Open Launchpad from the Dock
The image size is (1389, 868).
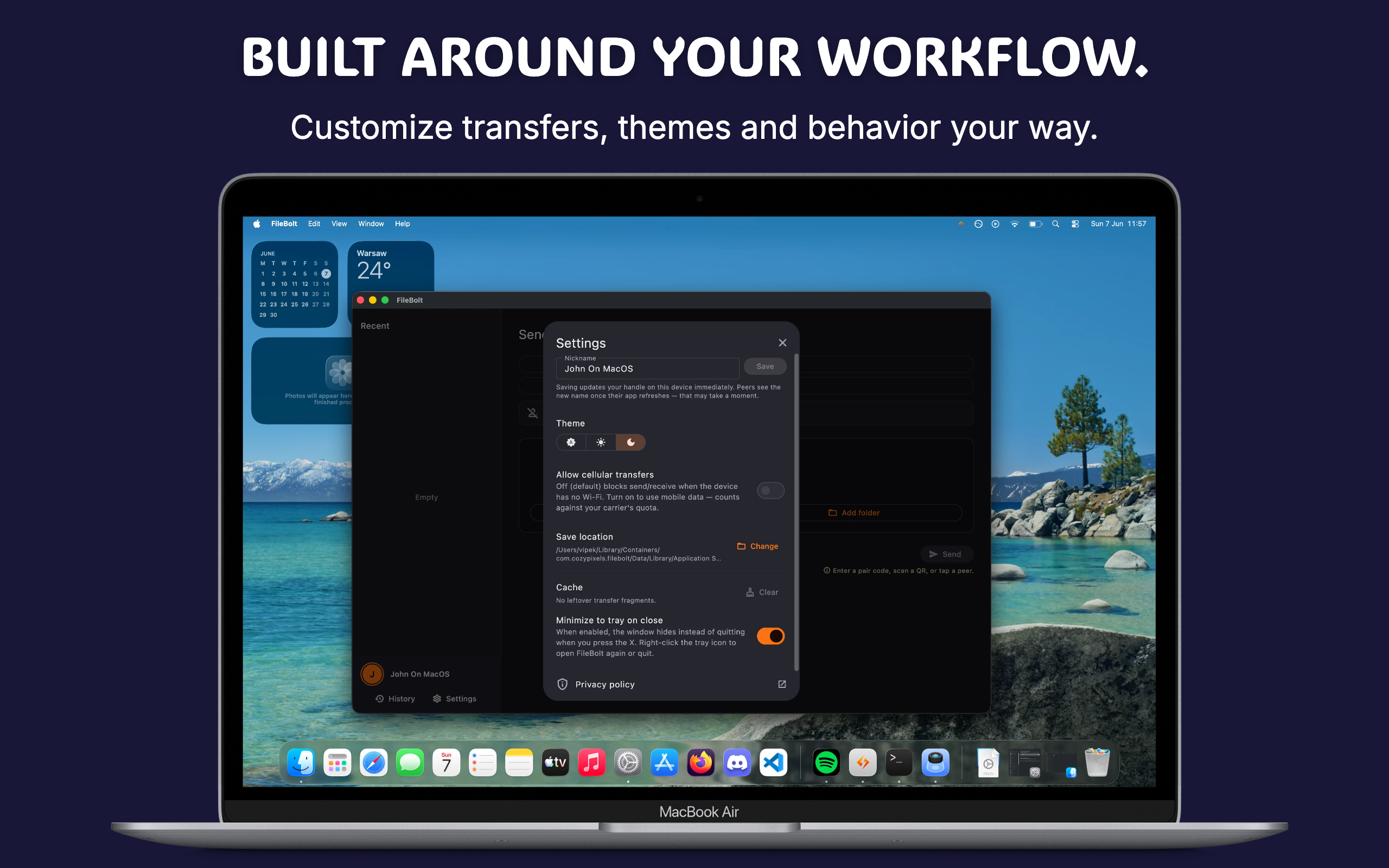pyautogui.click(x=337, y=762)
